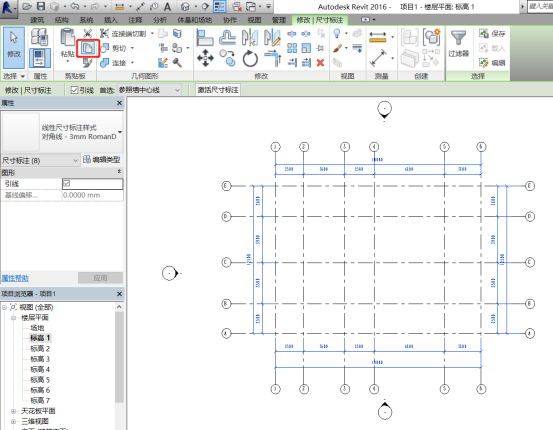Image resolution: width=553 pixels, height=430 pixels.
Task: Undo the last action in quick access toolbar
Action: click(74, 6)
